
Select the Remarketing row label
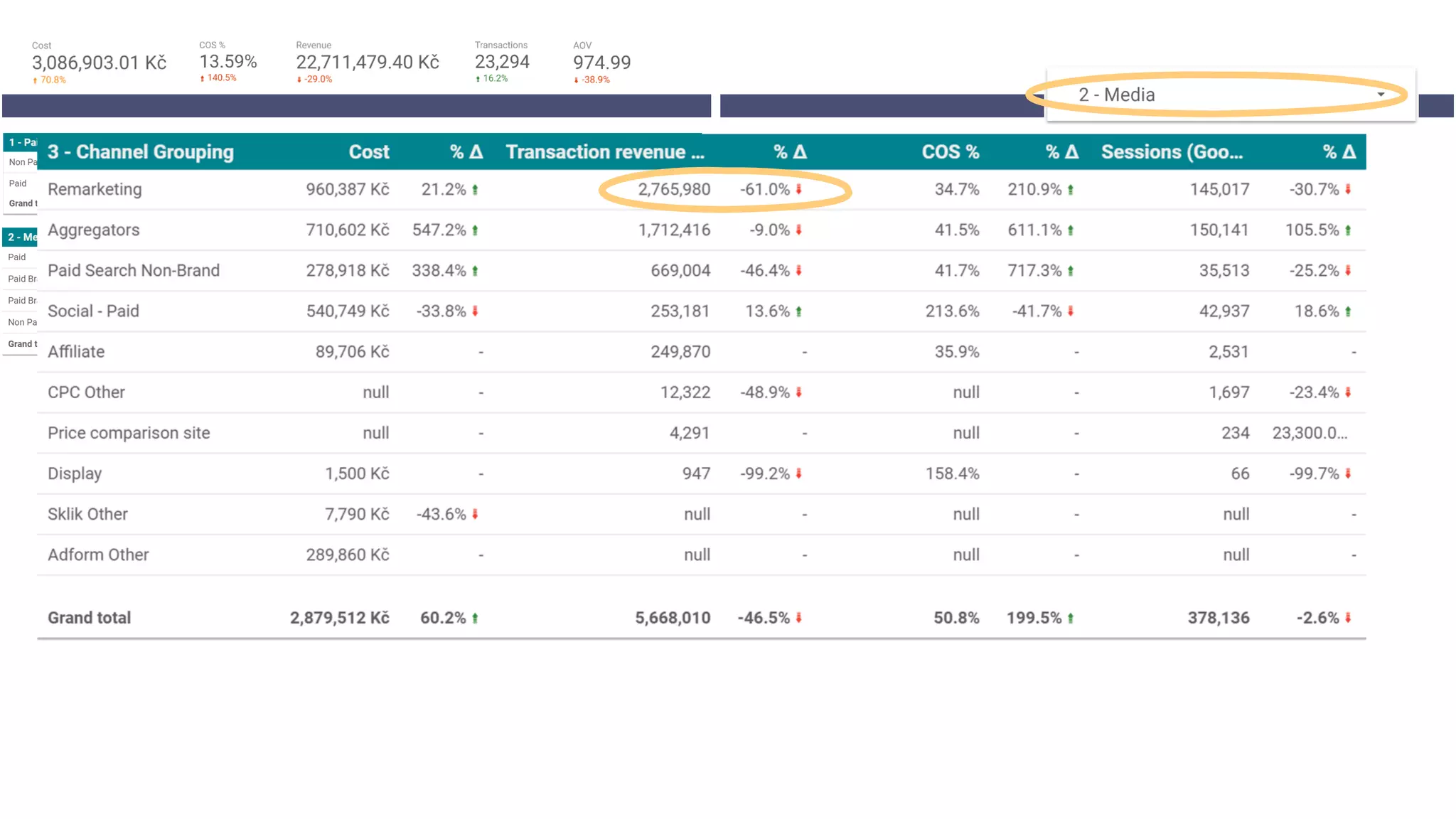[x=95, y=190]
